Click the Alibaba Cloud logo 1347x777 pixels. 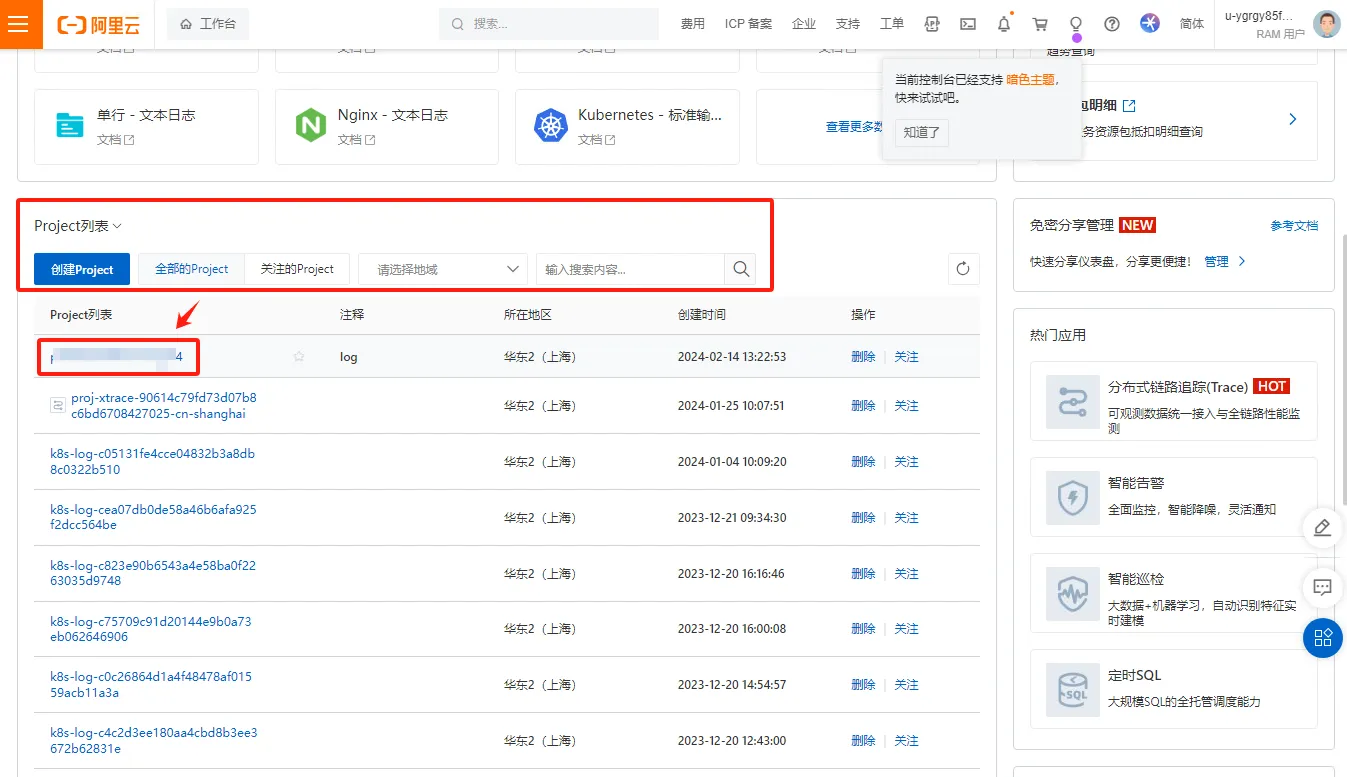(x=98, y=25)
